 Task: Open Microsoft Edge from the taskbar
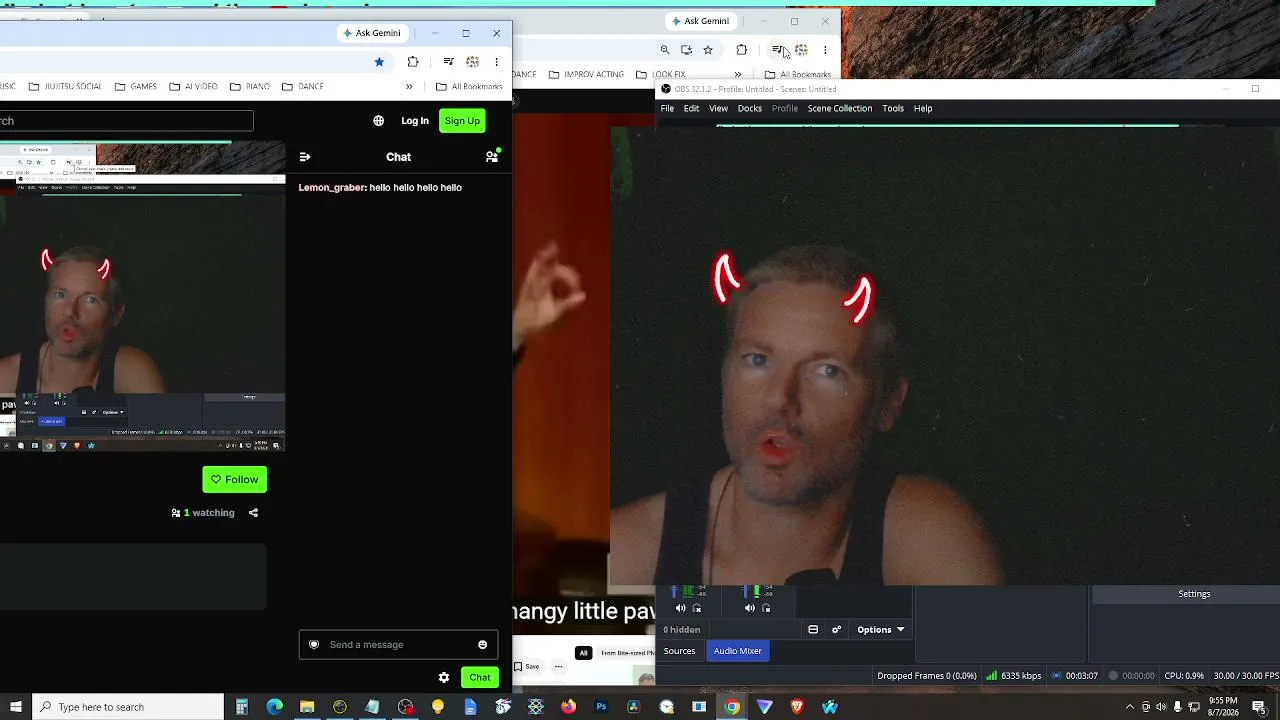click(274, 707)
